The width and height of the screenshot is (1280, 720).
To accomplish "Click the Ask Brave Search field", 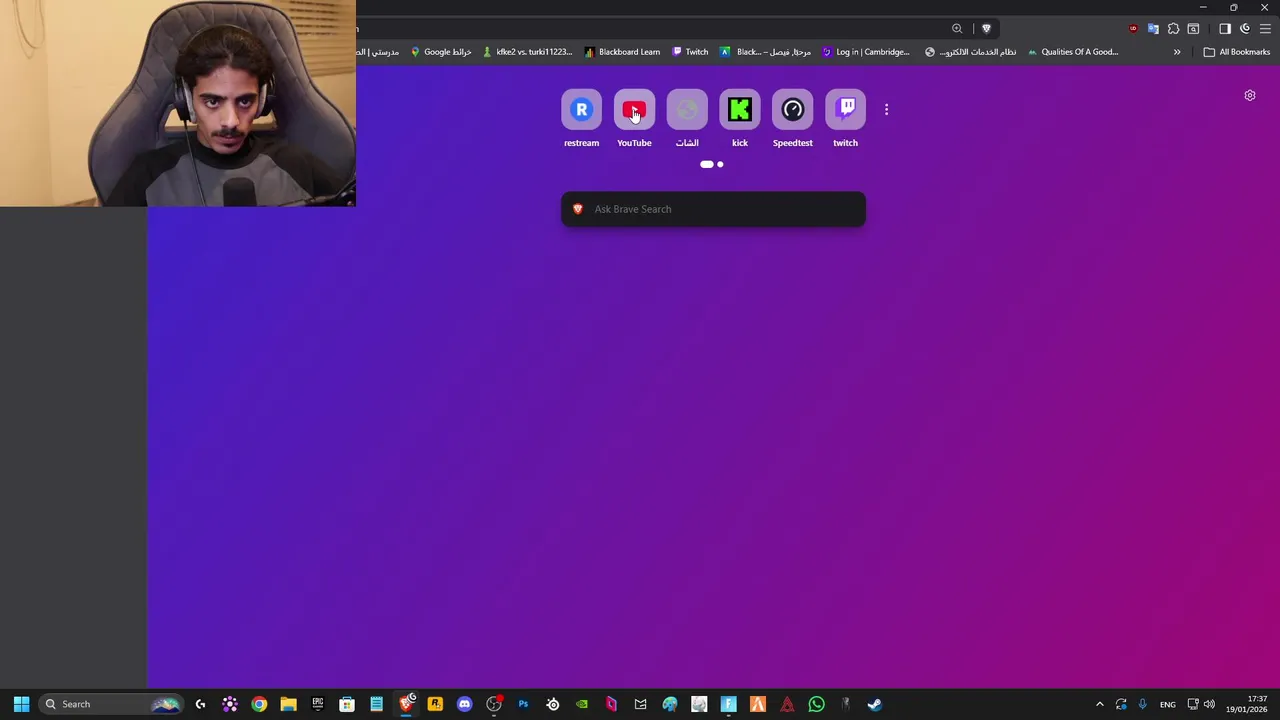I will click(x=713, y=209).
